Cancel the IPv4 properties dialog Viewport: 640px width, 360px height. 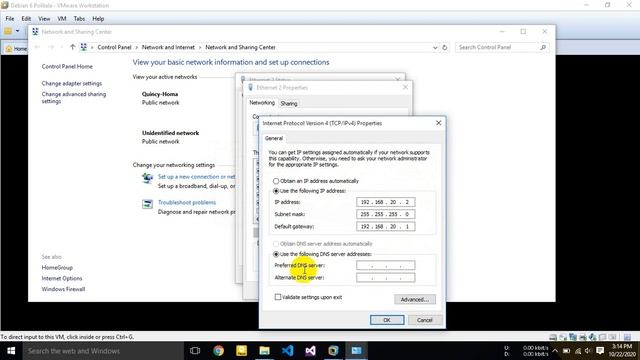(x=424, y=320)
